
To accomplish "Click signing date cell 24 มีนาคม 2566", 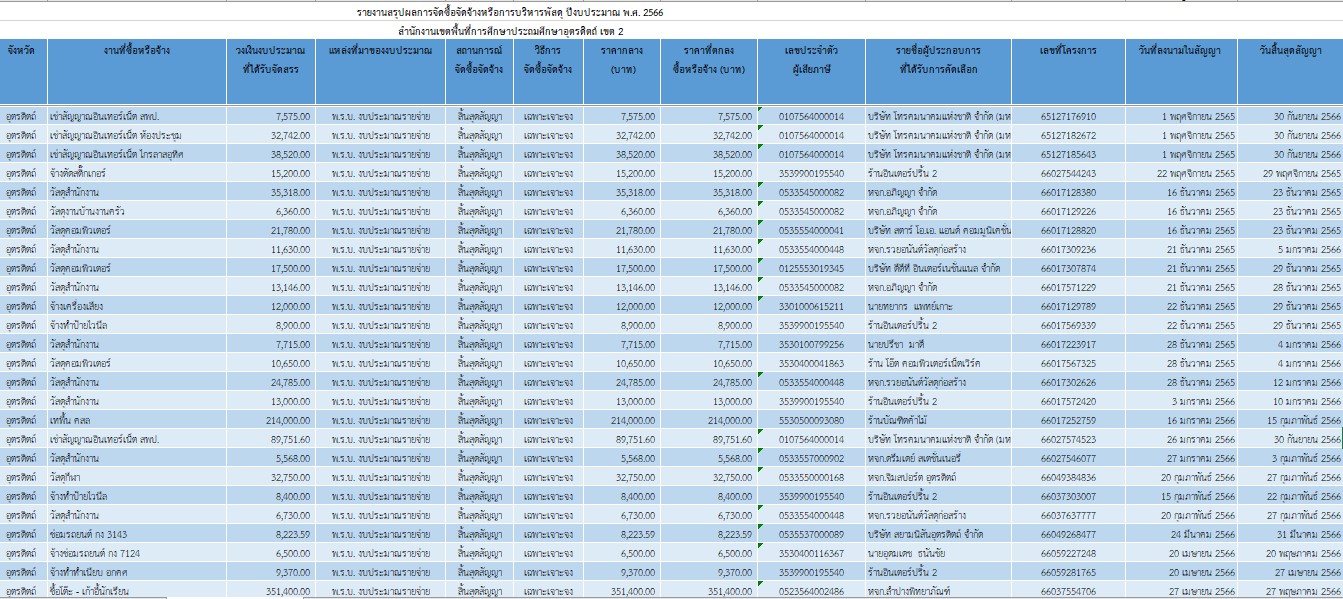I will pos(1180,534).
